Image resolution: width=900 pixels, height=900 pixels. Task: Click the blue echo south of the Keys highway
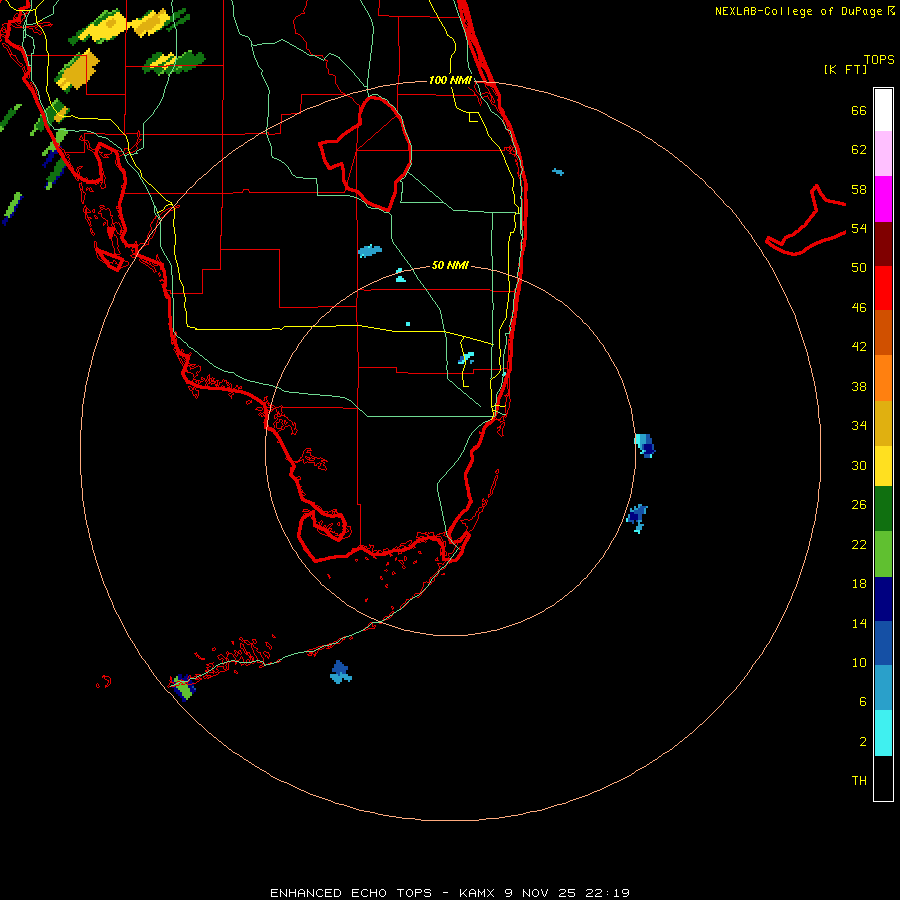[340, 672]
